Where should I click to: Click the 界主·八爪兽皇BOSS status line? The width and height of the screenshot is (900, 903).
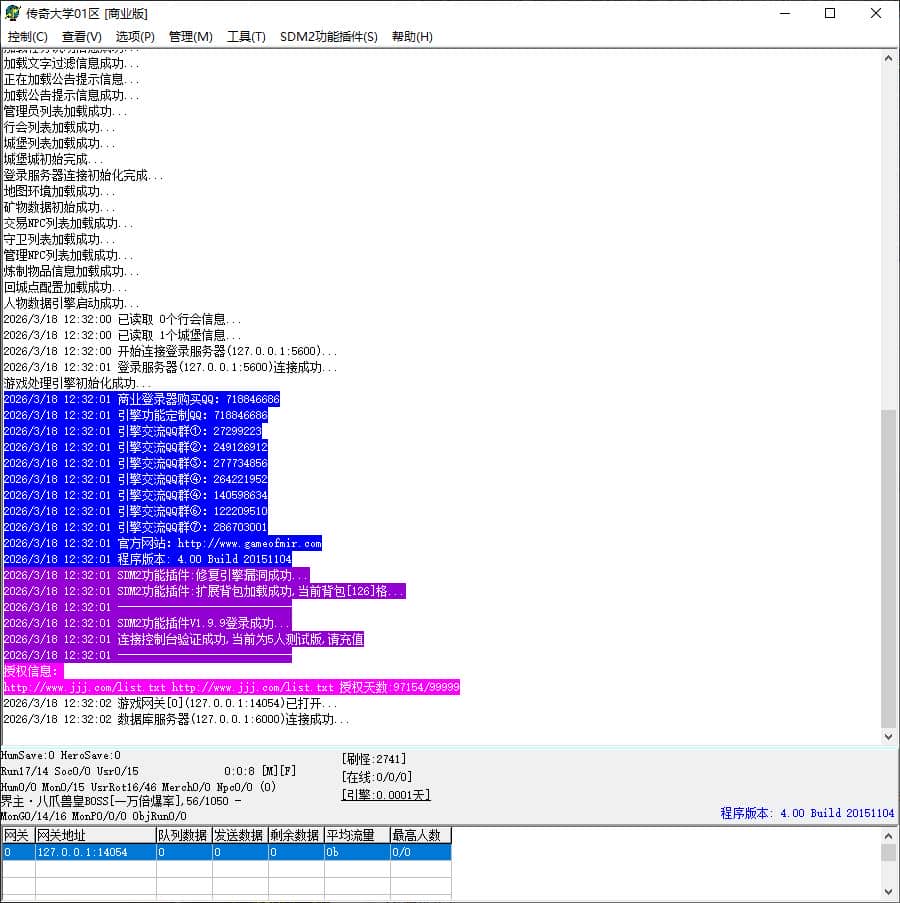pyautogui.click(x=121, y=801)
